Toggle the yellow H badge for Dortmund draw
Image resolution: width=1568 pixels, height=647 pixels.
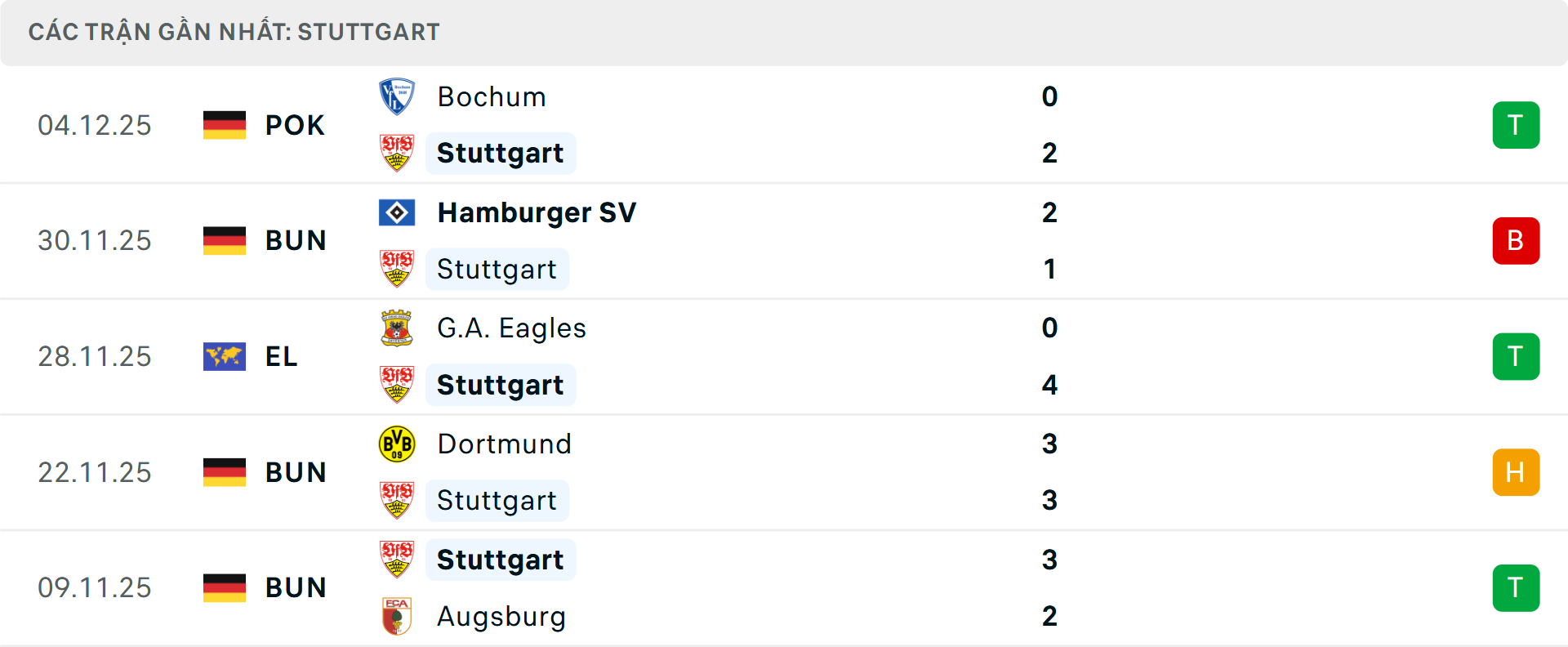pos(1517,472)
